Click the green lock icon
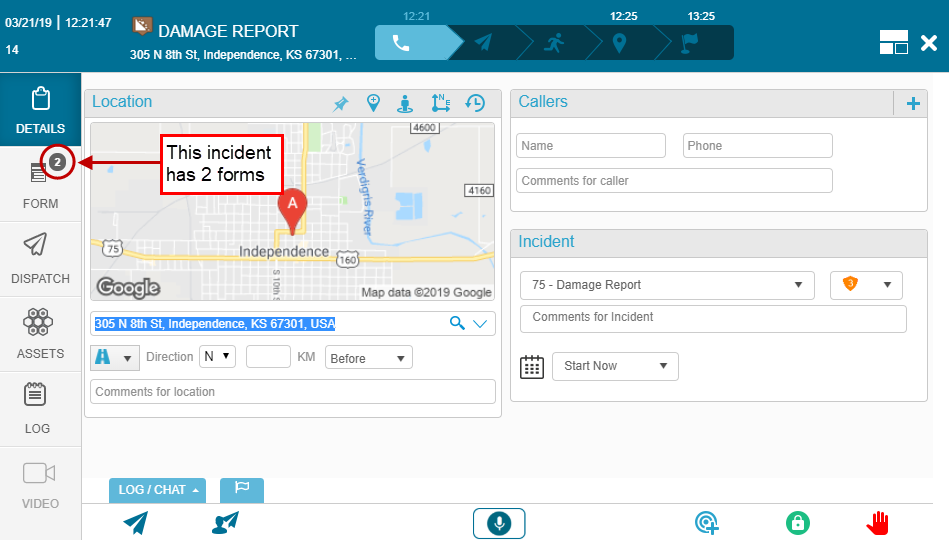Screen dimensions: 949x540 point(798,522)
